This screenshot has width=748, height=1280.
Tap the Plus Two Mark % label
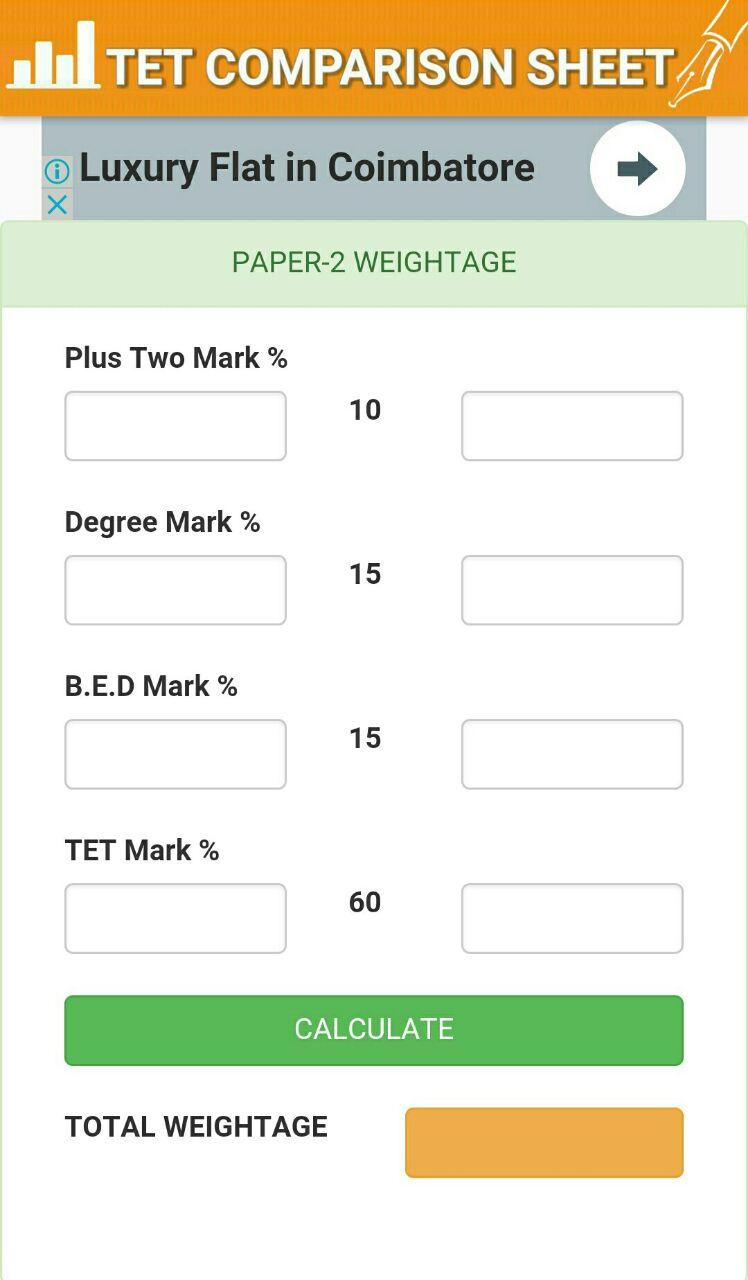pos(176,358)
